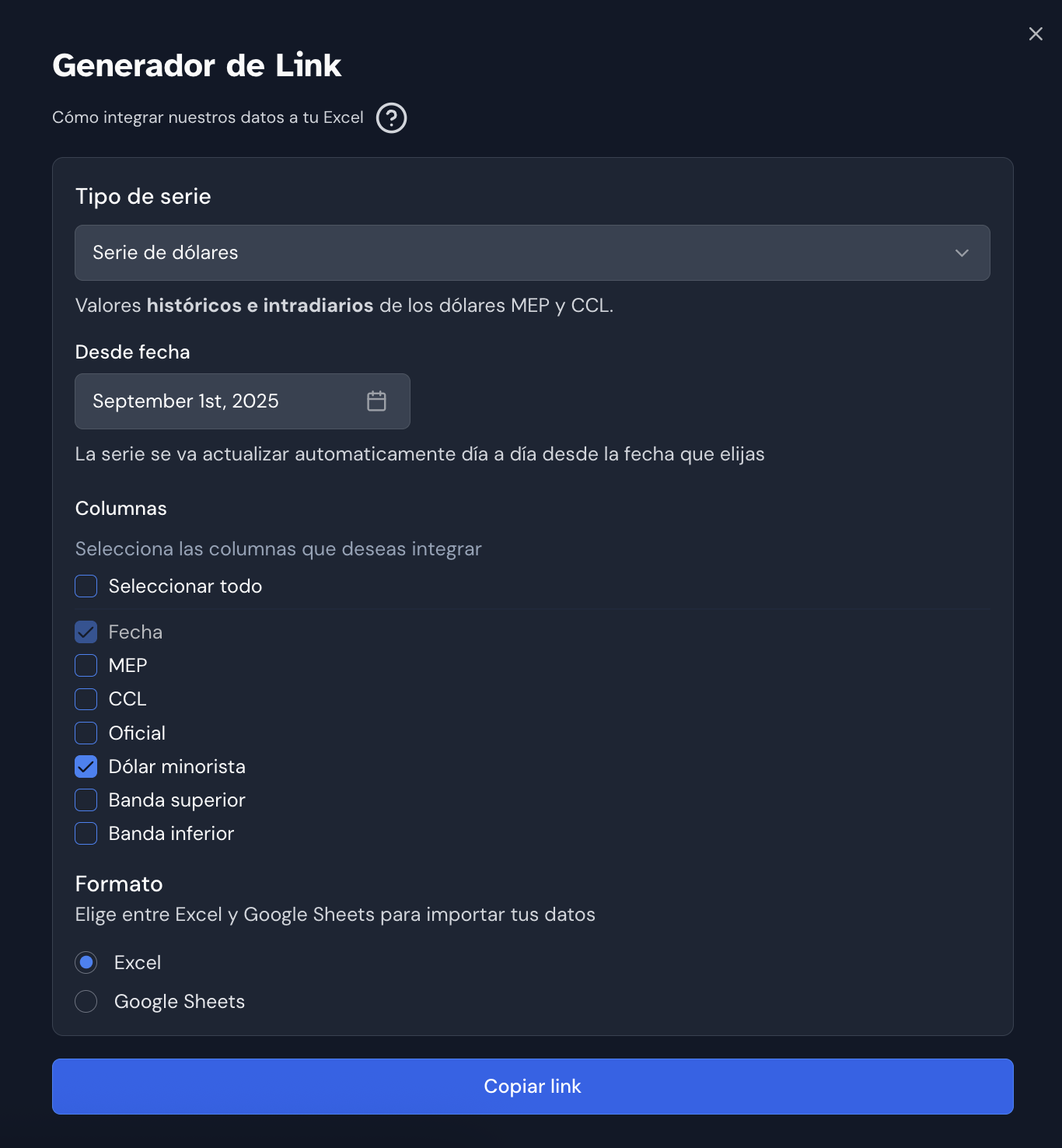
Task: Click the Cómo integrar nuestros datos link
Action: pyautogui.click(x=208, y=117)
